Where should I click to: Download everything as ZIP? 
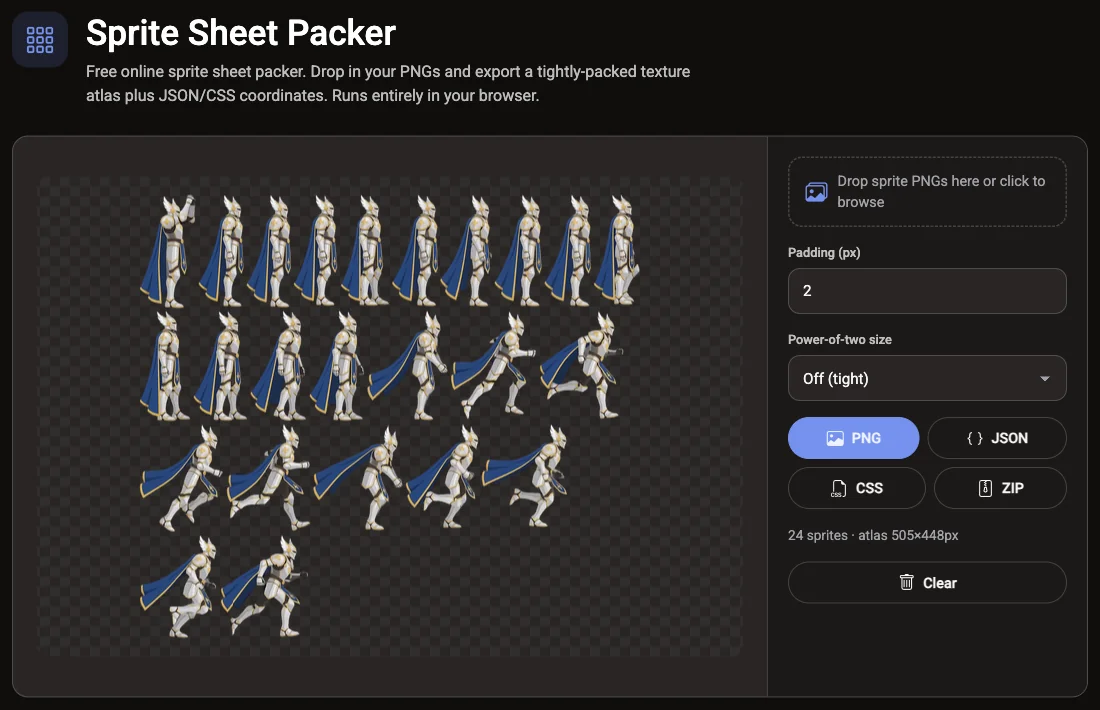pyautogui.click(x=1000, y=488)
